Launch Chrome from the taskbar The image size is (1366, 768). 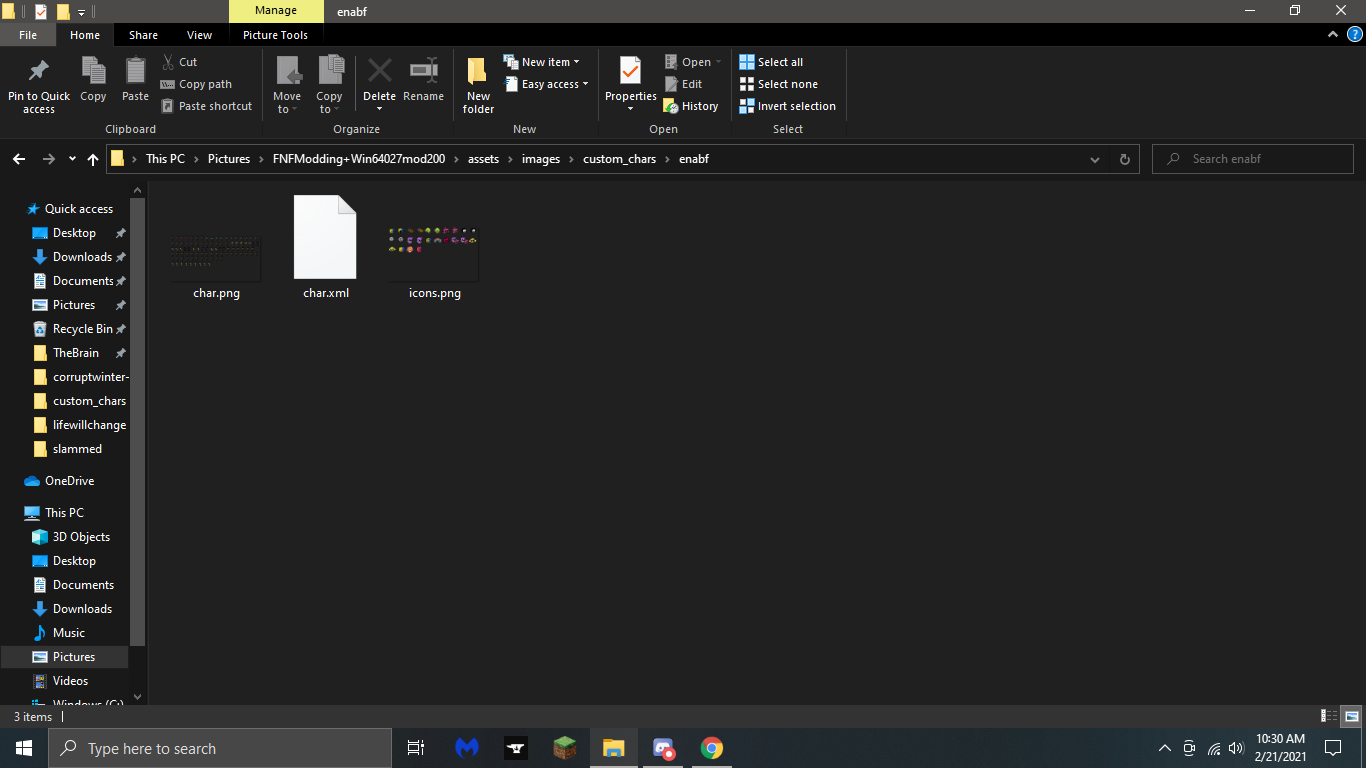[x=711, y=747]
